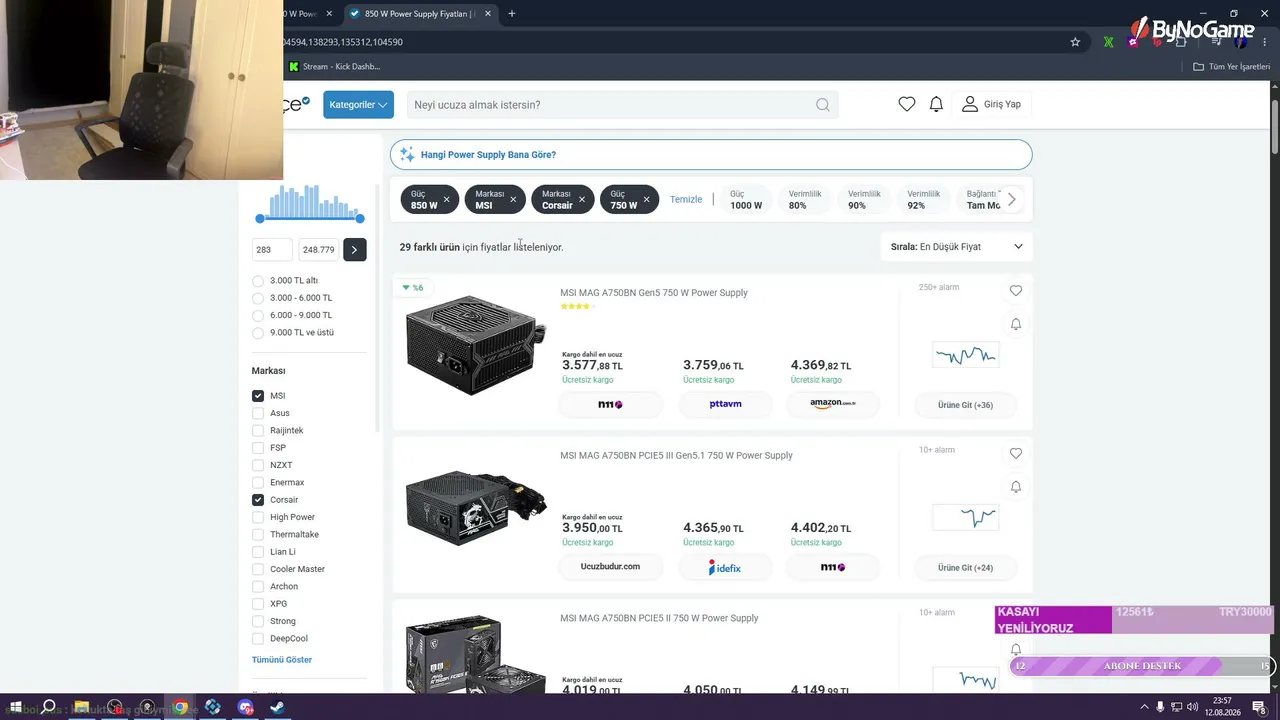
Task: Open the Sırala sort dropdown
Action: click(957, 247)
